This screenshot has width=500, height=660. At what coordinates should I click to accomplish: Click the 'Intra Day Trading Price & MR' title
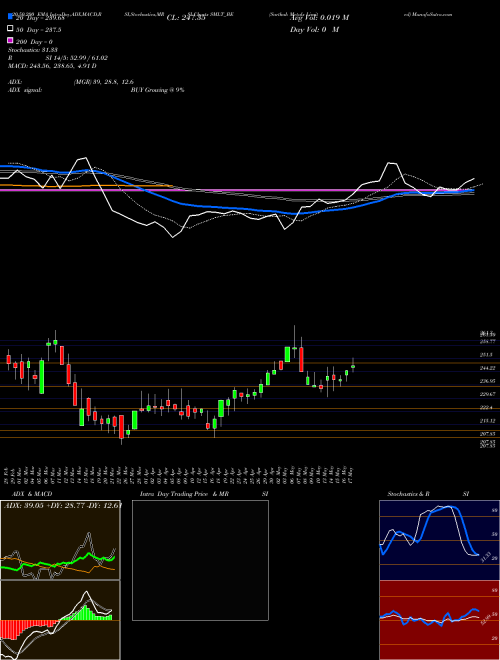pos(184,494)
